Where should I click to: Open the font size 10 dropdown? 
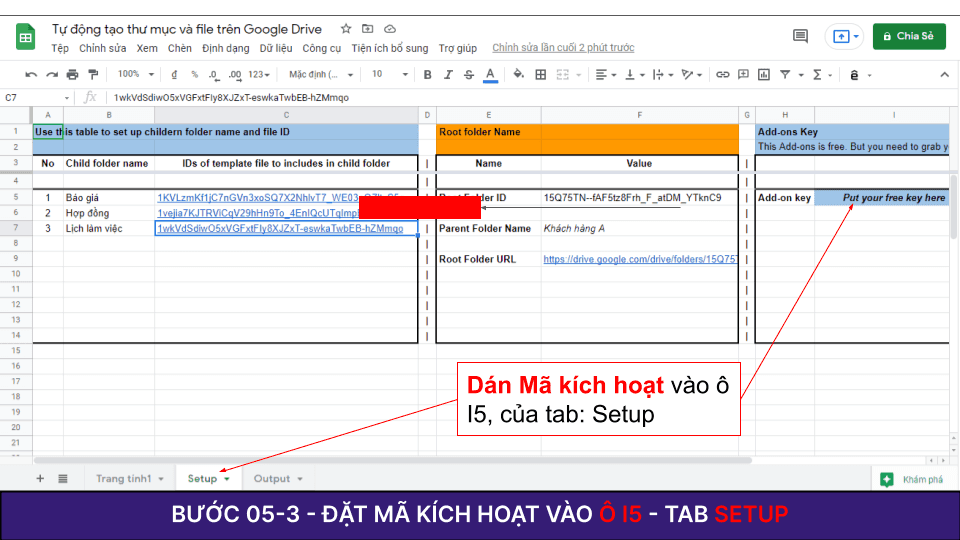(387, 74)
